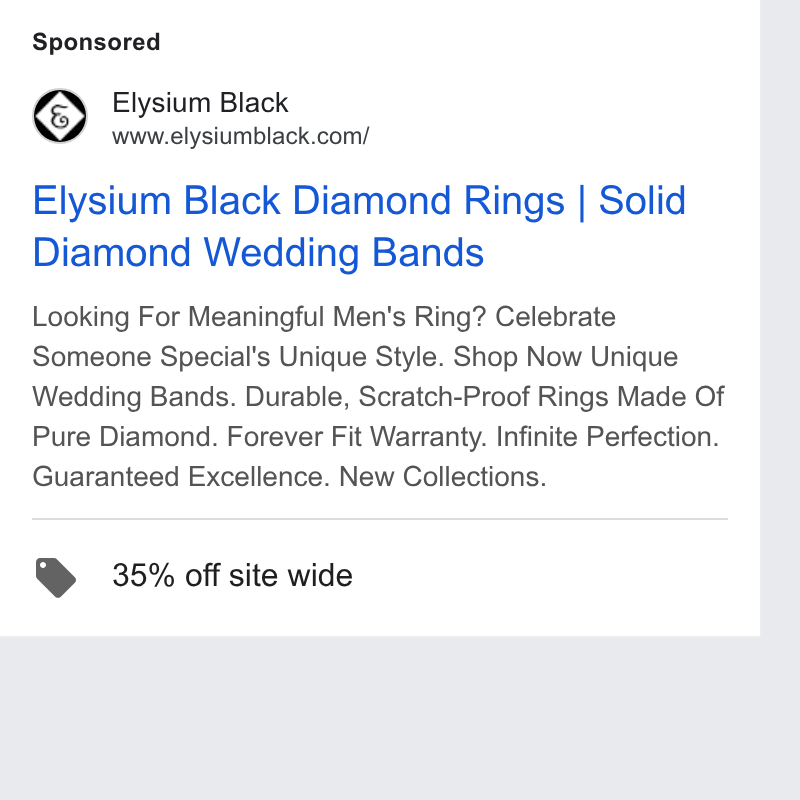
Task: Click the www.elysiumblack.com/ URL
Action: click(240, 137)
